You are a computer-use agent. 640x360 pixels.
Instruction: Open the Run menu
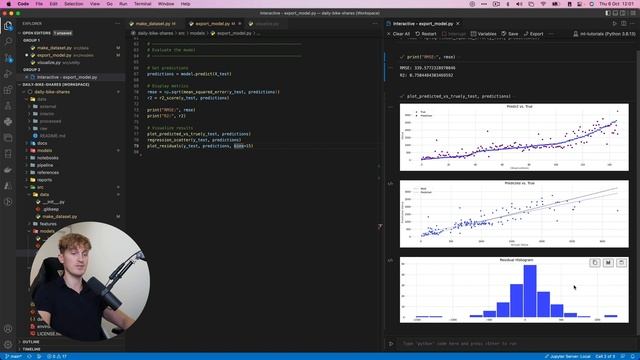click(123, 4)
